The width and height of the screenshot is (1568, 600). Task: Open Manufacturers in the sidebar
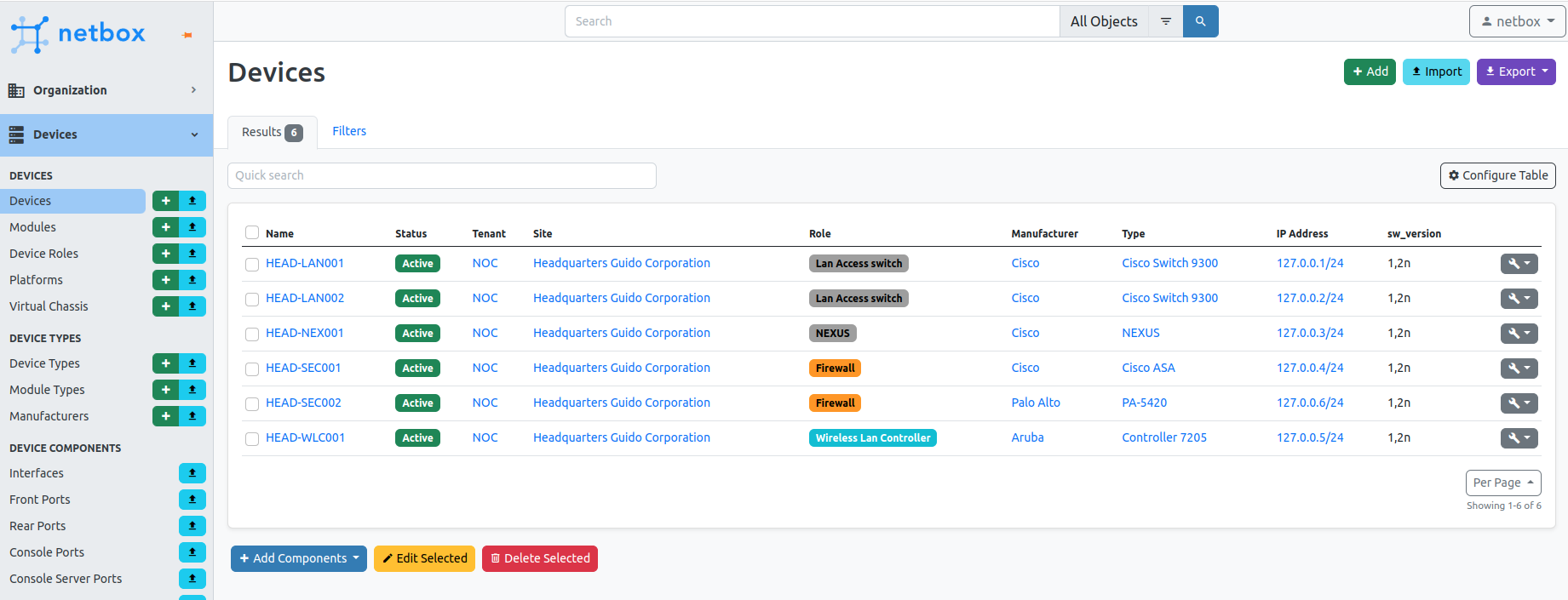click(x=49, y=416)
